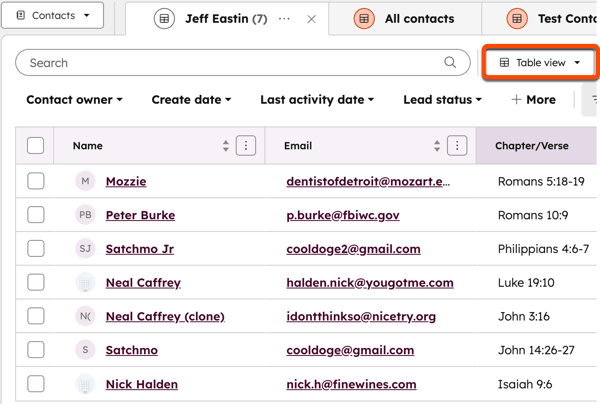The height and width of the screenshot is (404, 600).
Task: Open the Table view dropdown
Action: [540, 62]
